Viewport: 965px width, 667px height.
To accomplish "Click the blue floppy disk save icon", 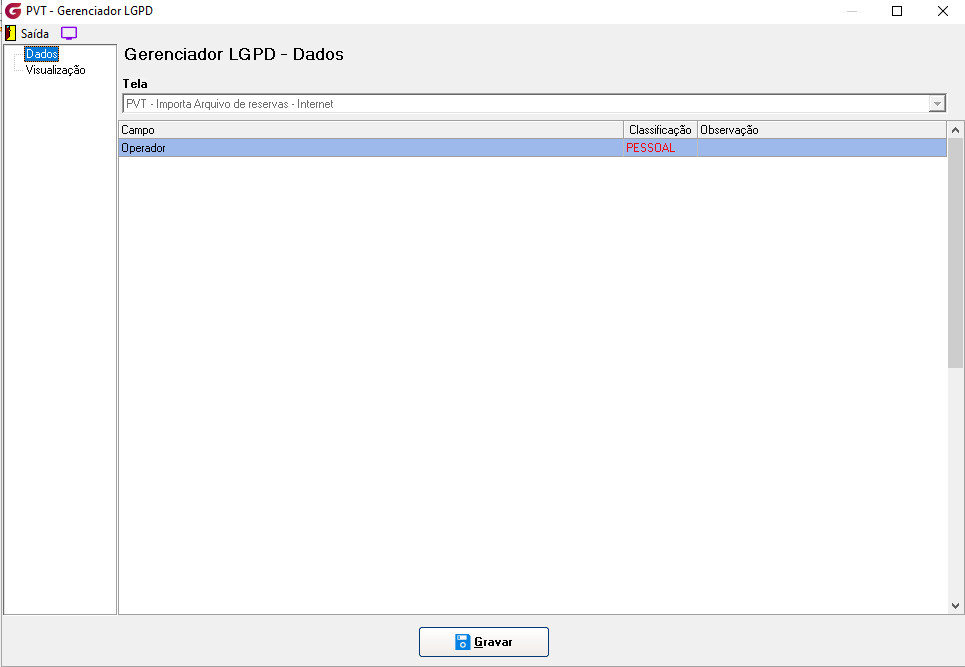I will [462, 642].
